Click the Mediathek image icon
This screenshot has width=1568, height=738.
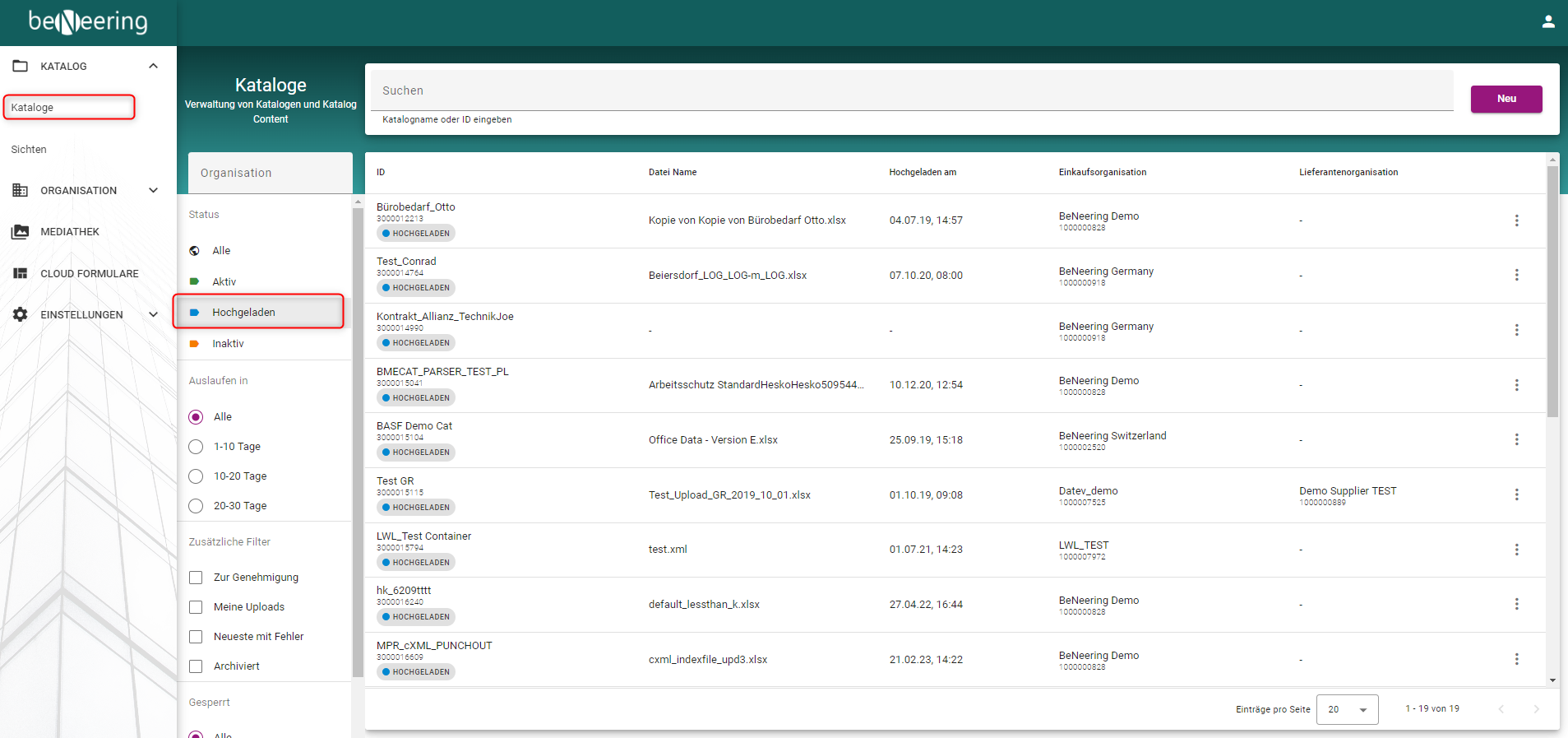[x=21, y=232]
